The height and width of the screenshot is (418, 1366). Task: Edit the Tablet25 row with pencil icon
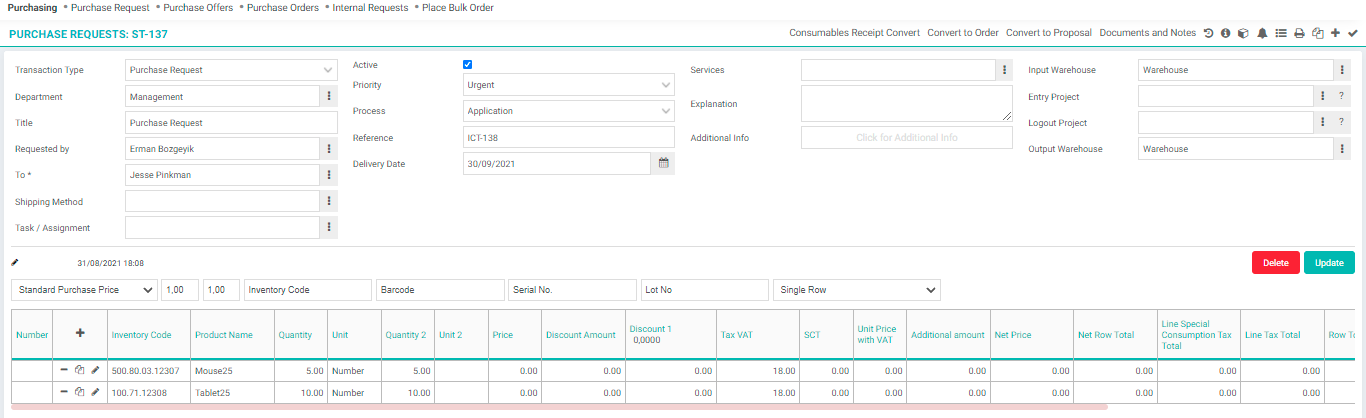coord(95,393)
